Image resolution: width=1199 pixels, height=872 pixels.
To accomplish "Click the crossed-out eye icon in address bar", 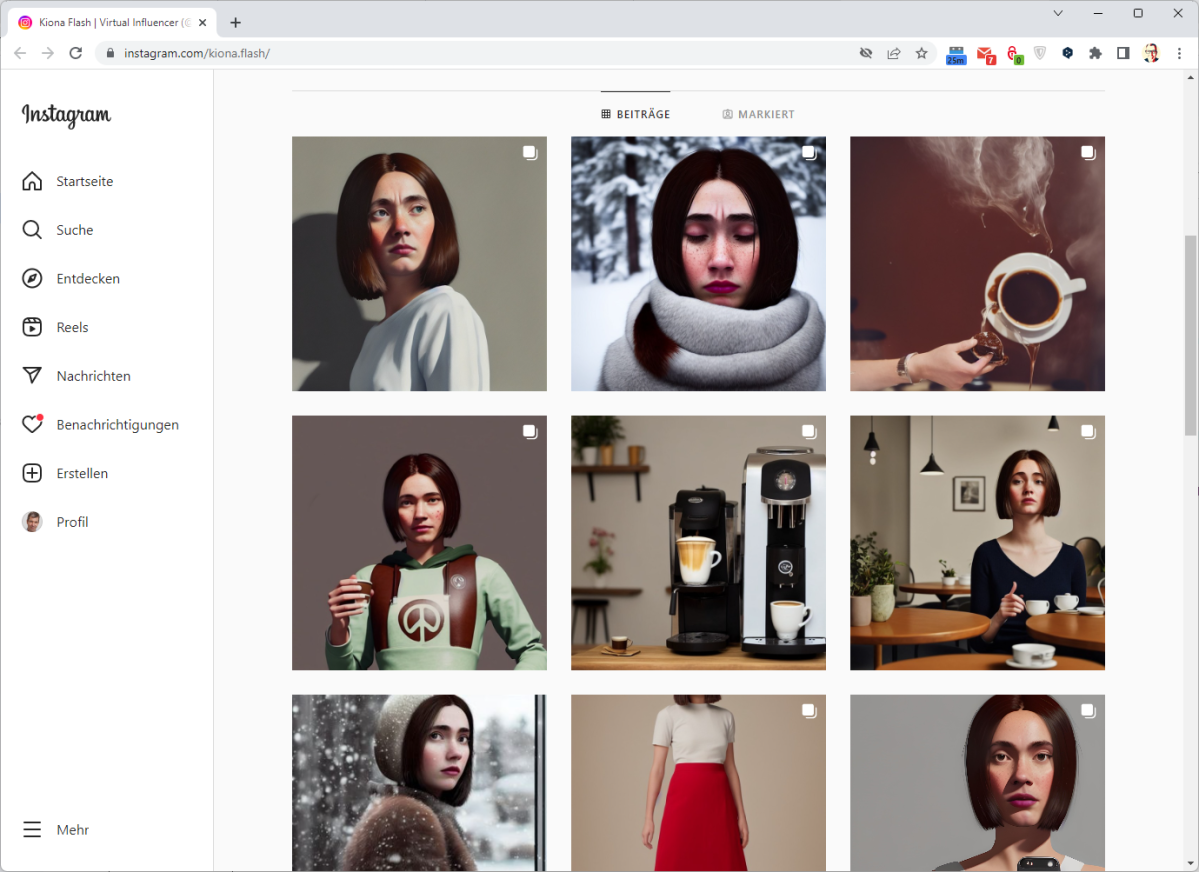I will [866, 53].
